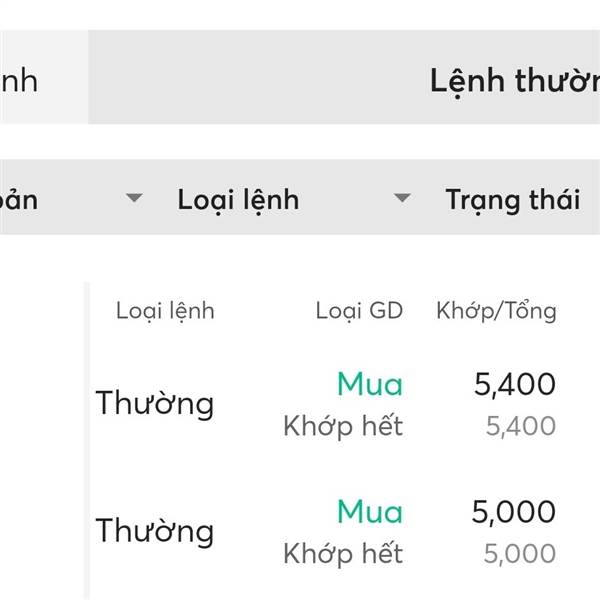
Task: Sort by the Loại GD column header
Action: click(359, 310)
